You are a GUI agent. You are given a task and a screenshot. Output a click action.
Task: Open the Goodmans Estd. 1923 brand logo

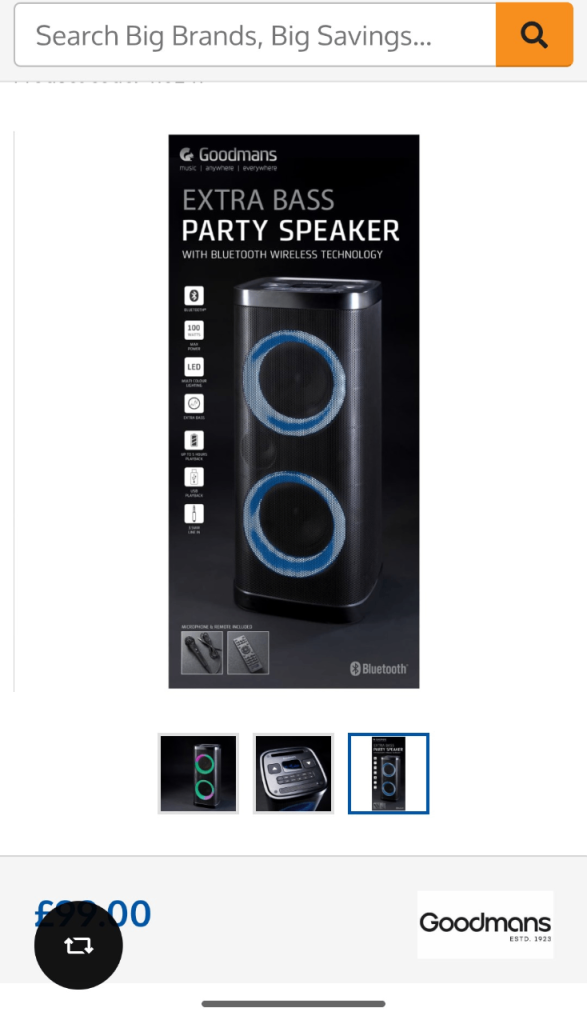[485, 925]
